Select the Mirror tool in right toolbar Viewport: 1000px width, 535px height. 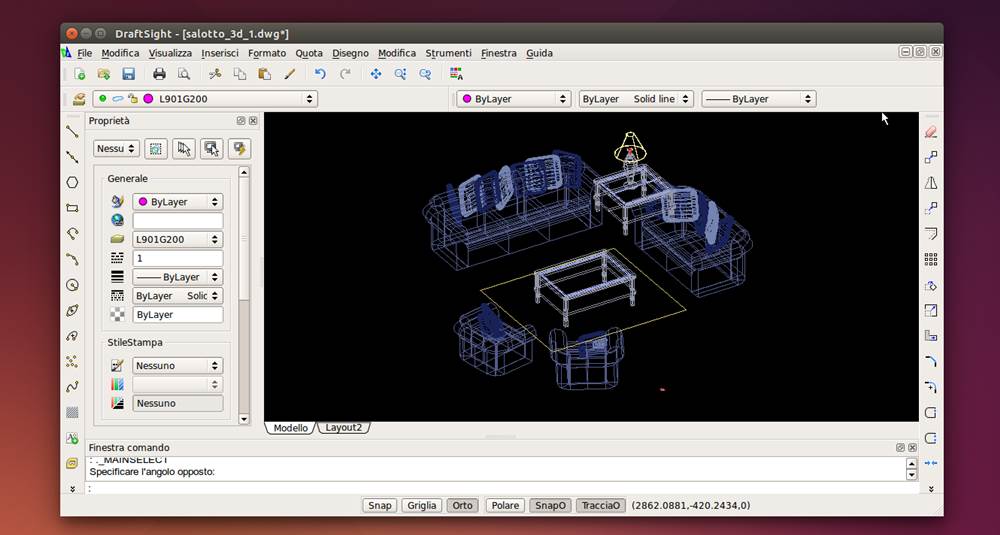(931, 183)
